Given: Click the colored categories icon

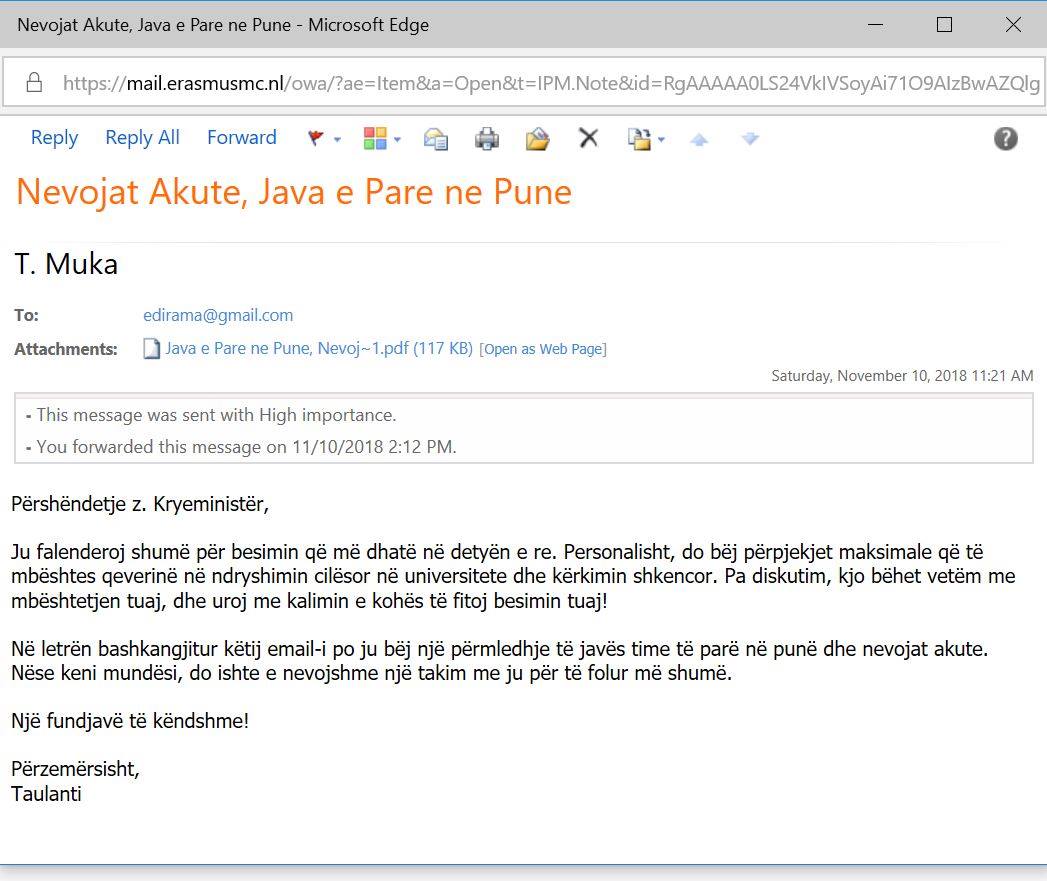Looking at the screenshot, I should pos(375,139).
